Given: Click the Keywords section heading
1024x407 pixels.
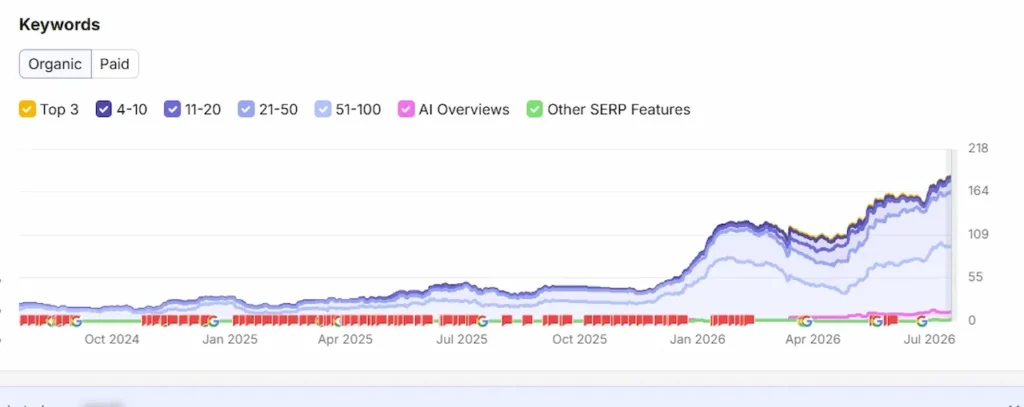Looking at the screenshot, I should 59,25.
